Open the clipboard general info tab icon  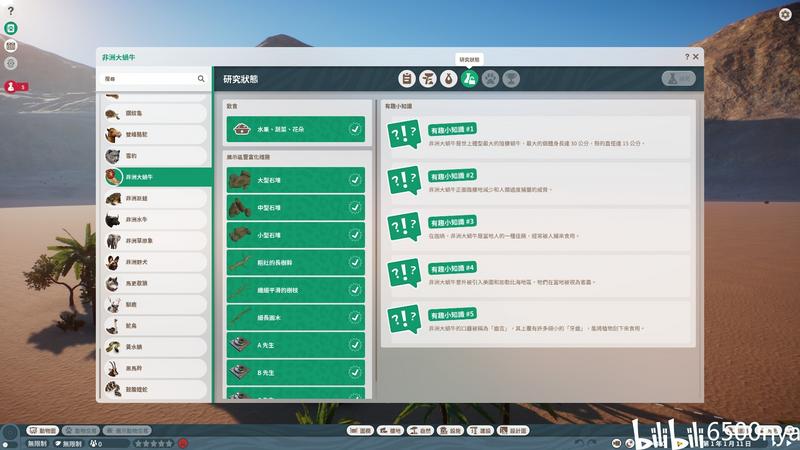[407, 79]
